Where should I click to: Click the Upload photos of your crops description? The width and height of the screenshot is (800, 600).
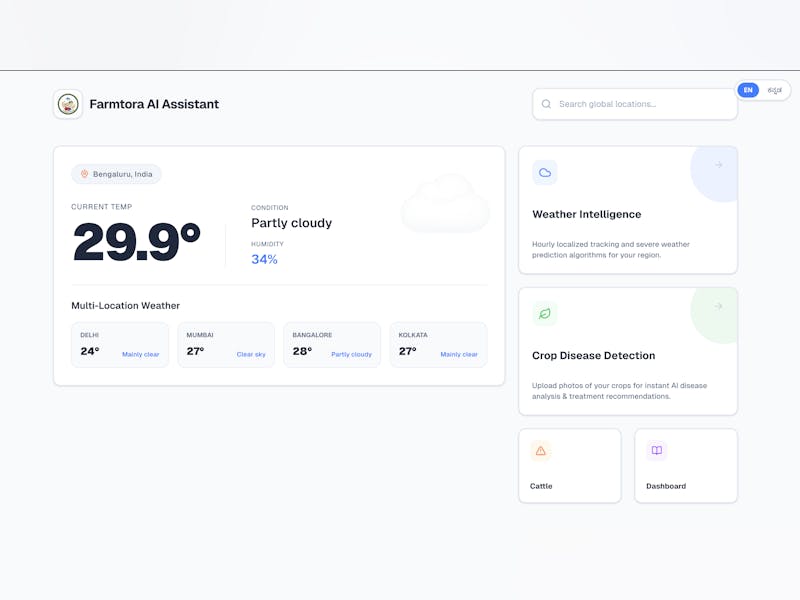pos(619,391)
